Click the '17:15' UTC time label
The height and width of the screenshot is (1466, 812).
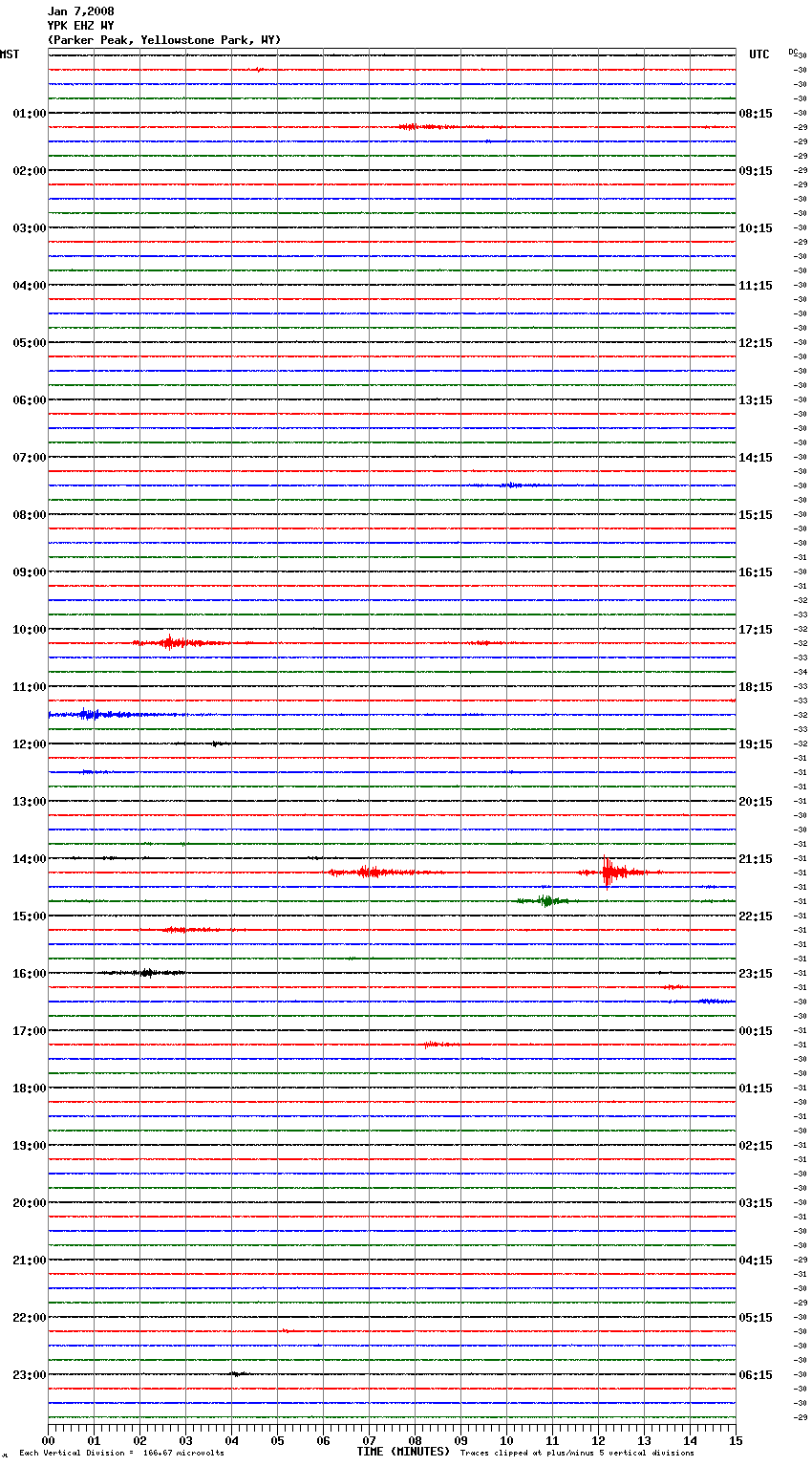[x=756, y=630]
